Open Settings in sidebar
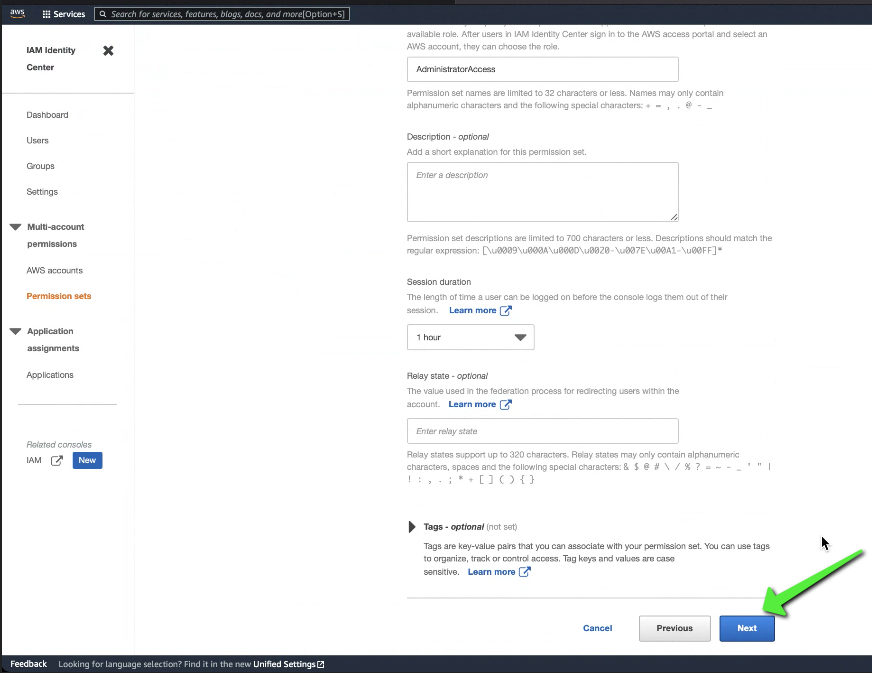The image size is (872, 673). click(42, 191)
